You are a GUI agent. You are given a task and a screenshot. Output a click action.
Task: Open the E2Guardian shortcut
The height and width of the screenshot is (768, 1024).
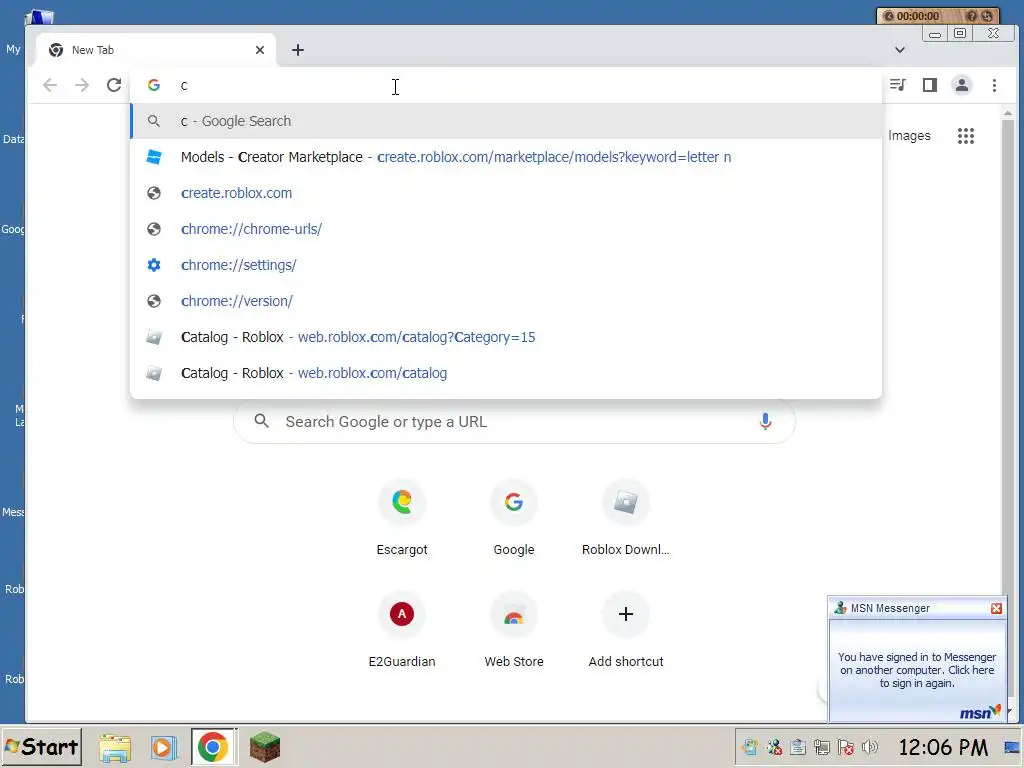click(x=402, y=629)
